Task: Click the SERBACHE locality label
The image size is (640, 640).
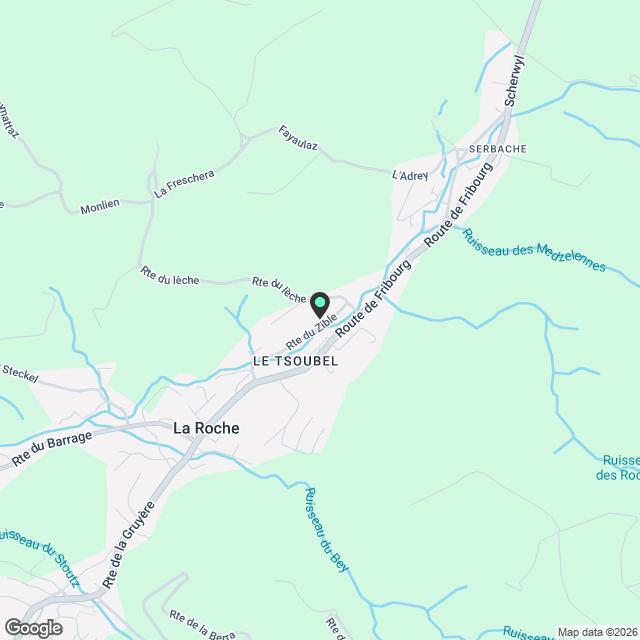Action: click(498, 149)
